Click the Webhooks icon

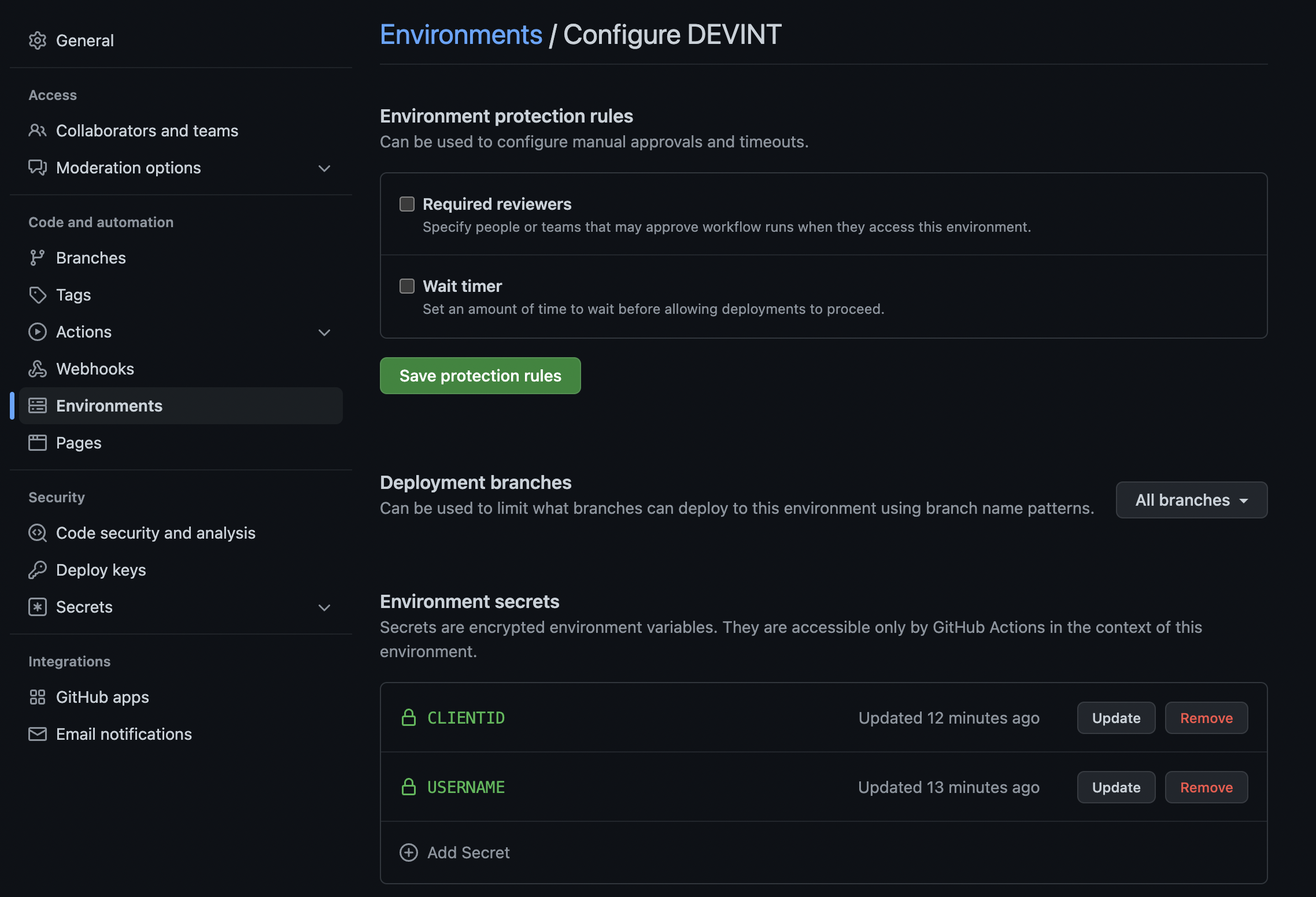(x=38, y=369)
